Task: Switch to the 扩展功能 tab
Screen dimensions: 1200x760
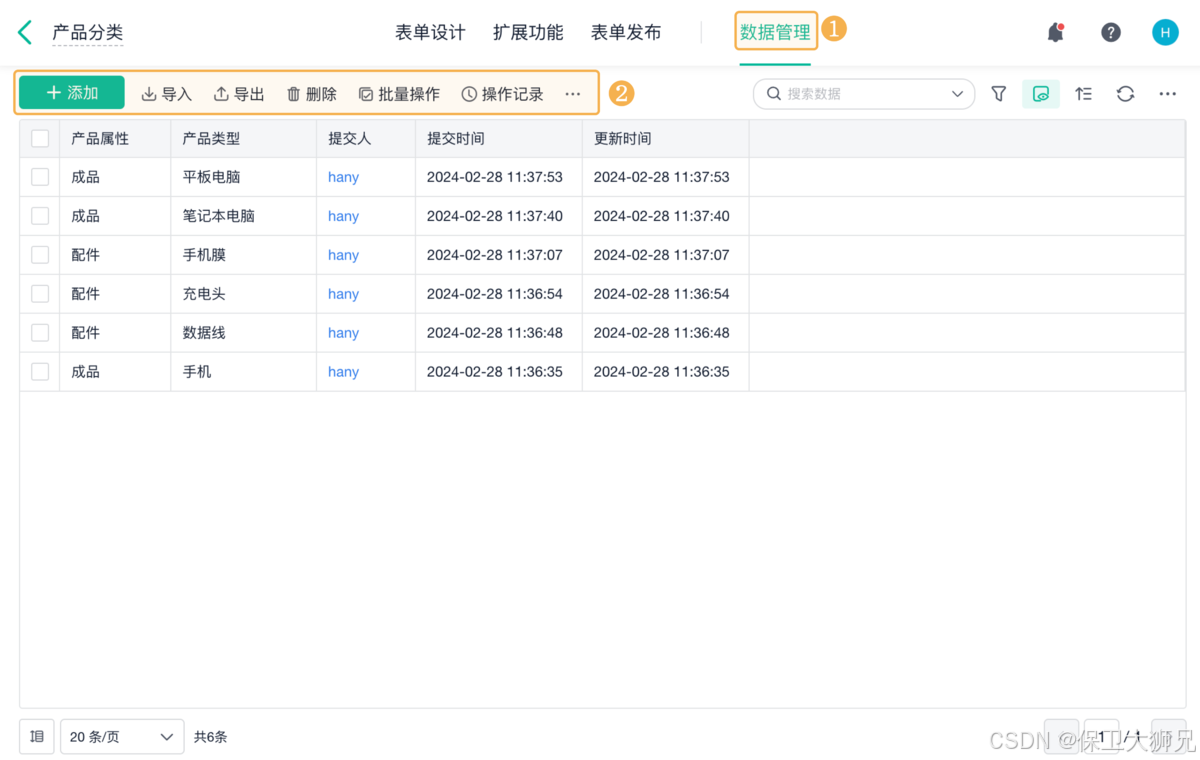Action: click(528, 32)
